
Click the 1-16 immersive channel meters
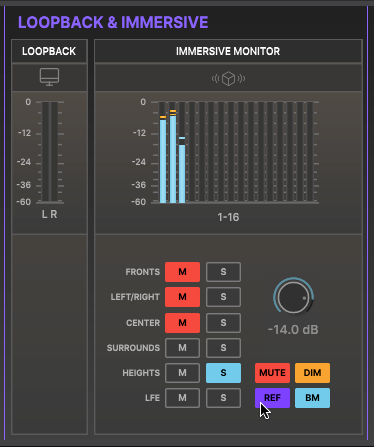pyautogui.click(x=235, y=152)
